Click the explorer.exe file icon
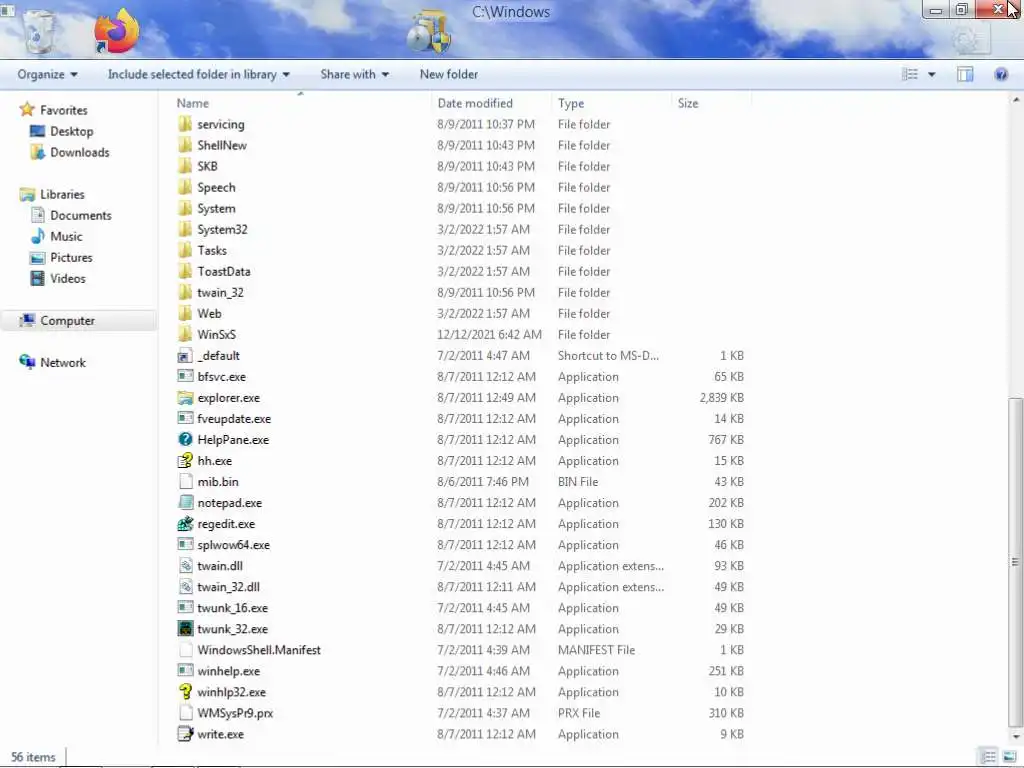1024x768 pixels. click(185, 398)
